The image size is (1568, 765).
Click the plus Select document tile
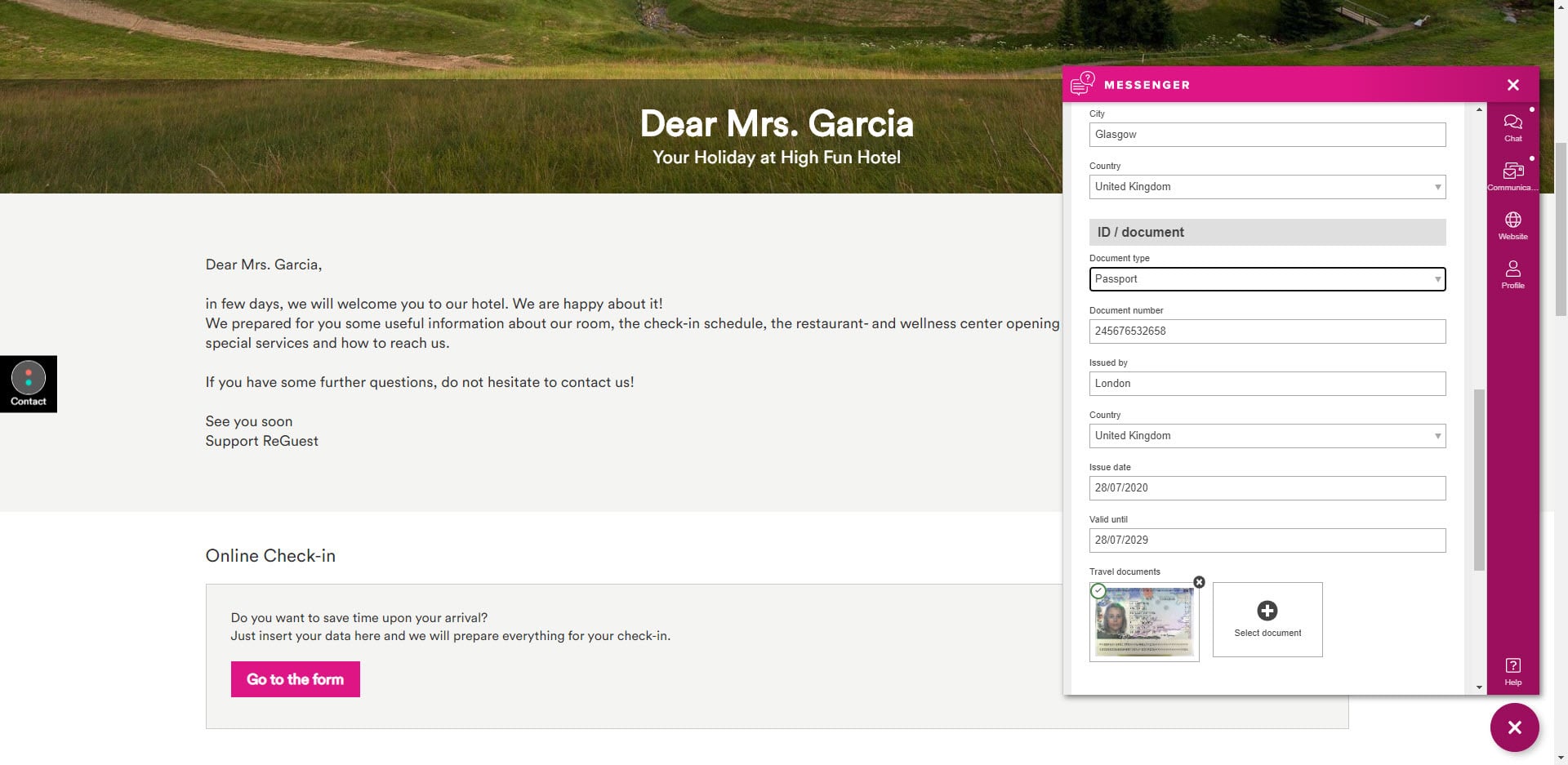point(1267,620)
